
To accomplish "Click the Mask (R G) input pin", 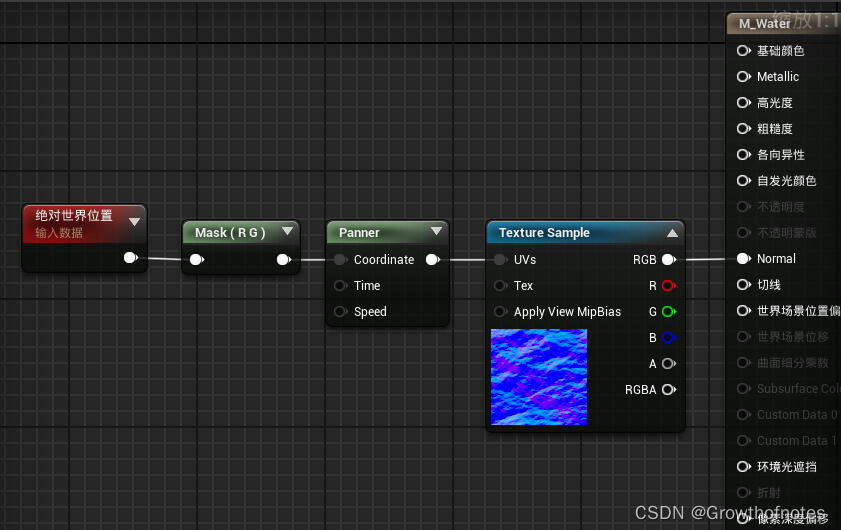I will click(197, 260).
